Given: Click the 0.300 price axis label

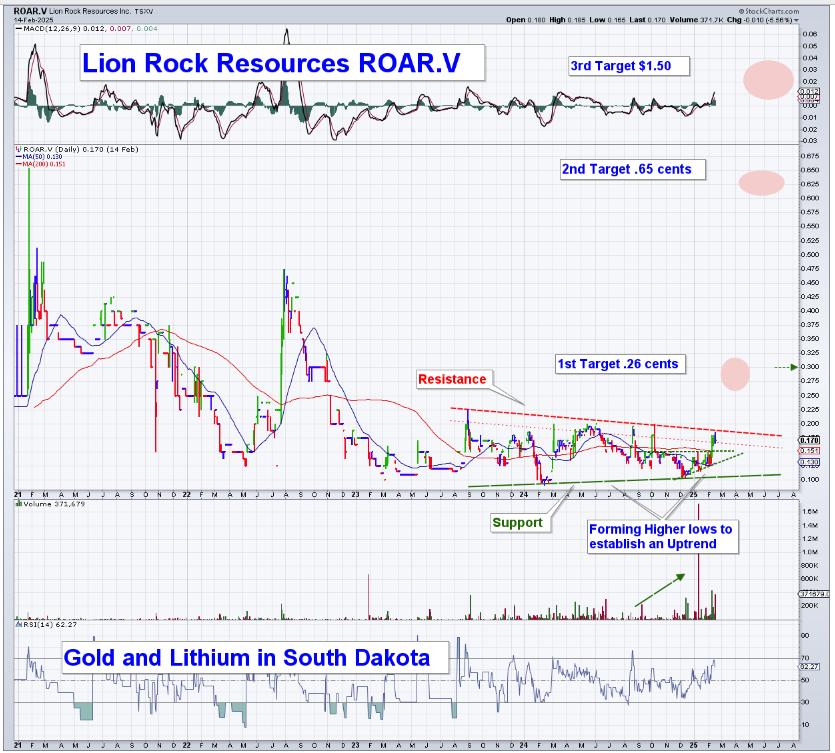Looking at the screenshot, I should click(x=811, y=367).
